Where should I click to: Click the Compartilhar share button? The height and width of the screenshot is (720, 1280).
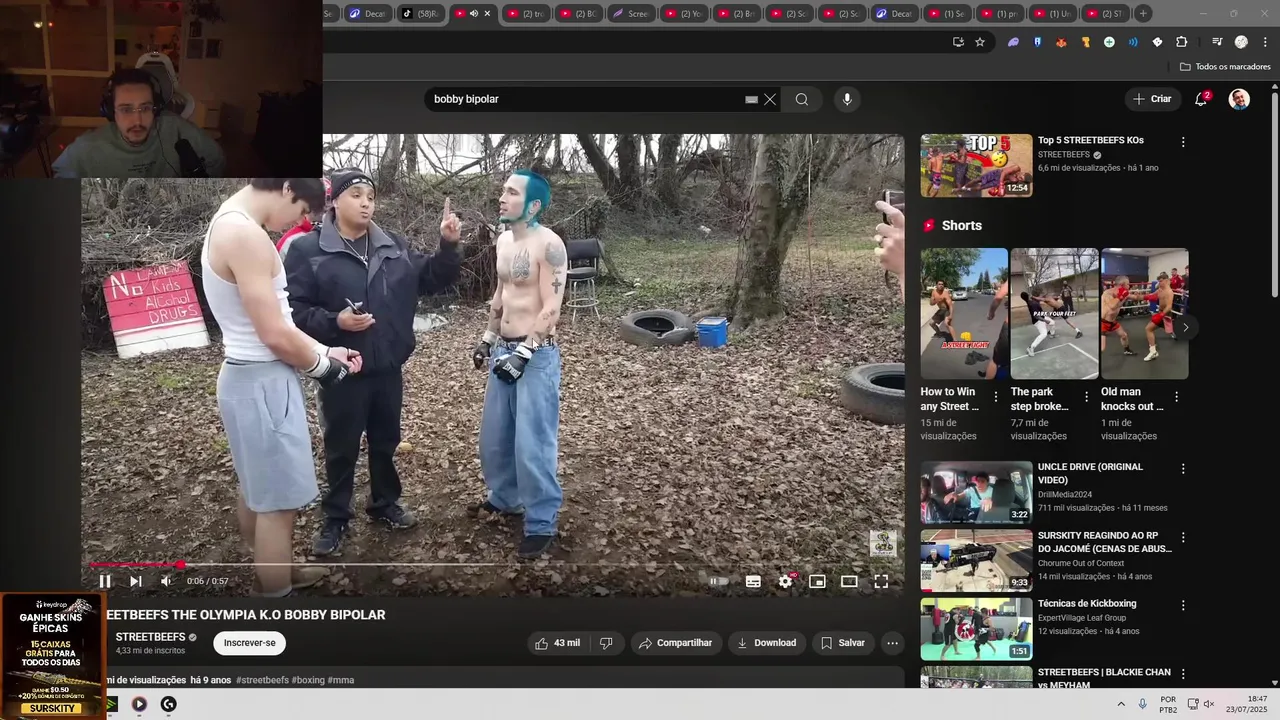675,643
